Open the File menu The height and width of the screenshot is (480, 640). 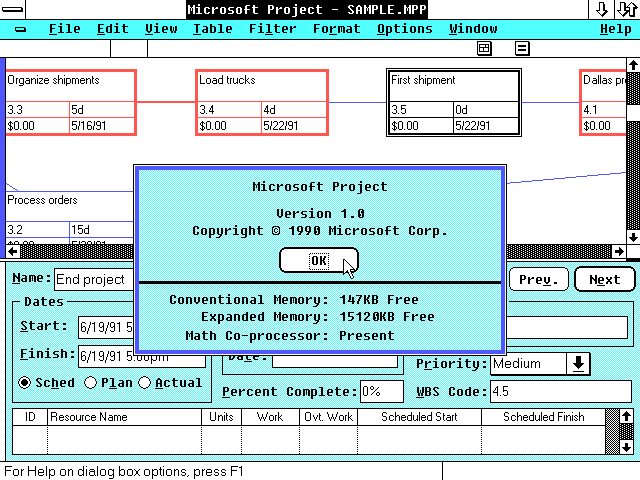(64, 29)
